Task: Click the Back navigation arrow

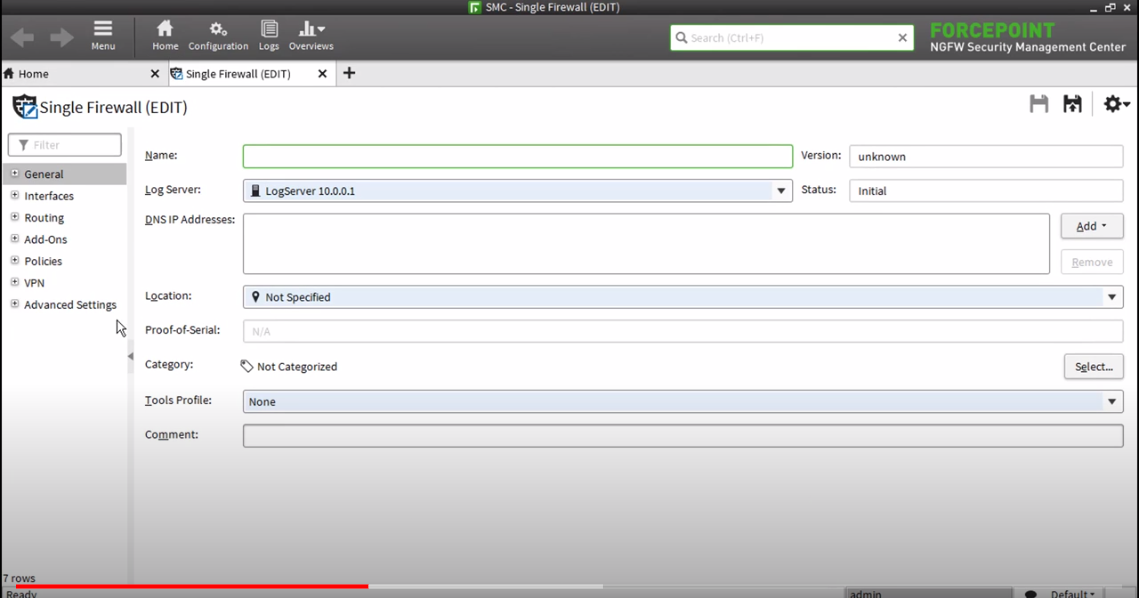Action: (23, 37)
